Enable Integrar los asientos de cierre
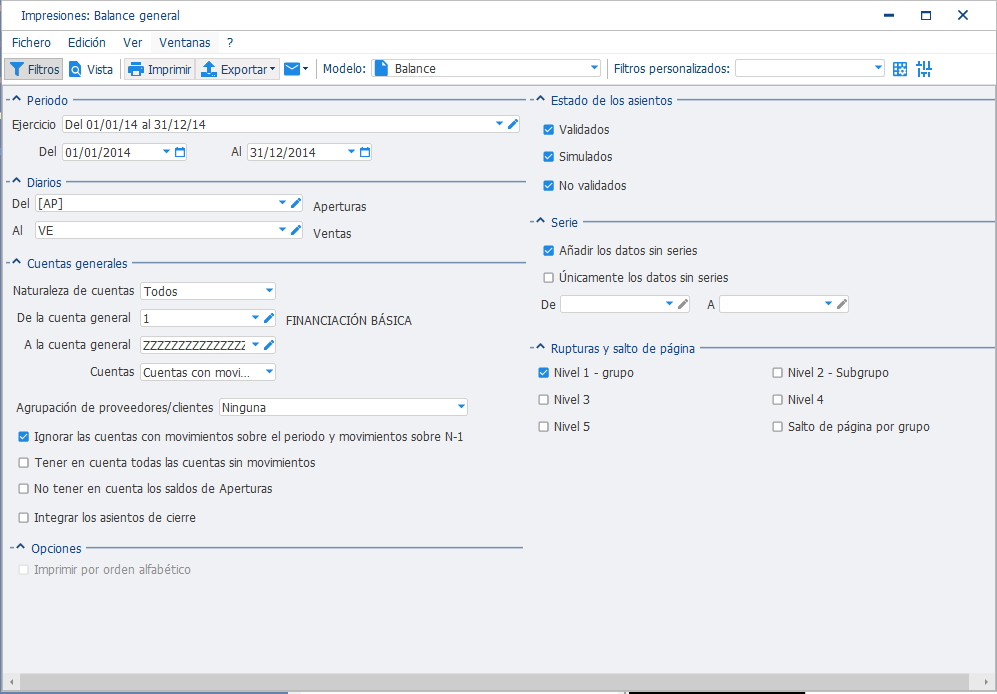The width and height of the screenshot is (997, 694). tap(24, 518)
